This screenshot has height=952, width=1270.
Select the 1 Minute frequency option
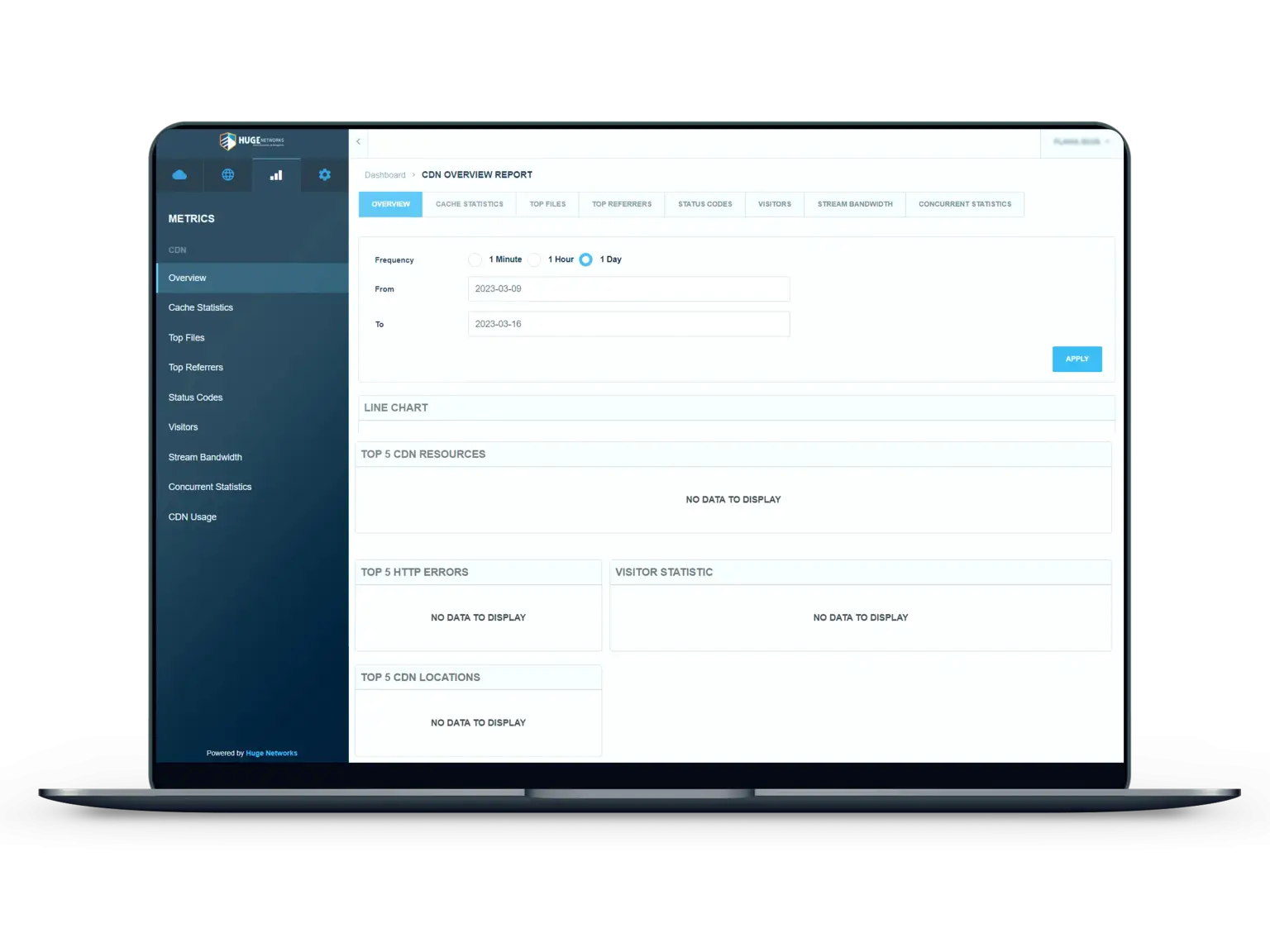(475, 259)
